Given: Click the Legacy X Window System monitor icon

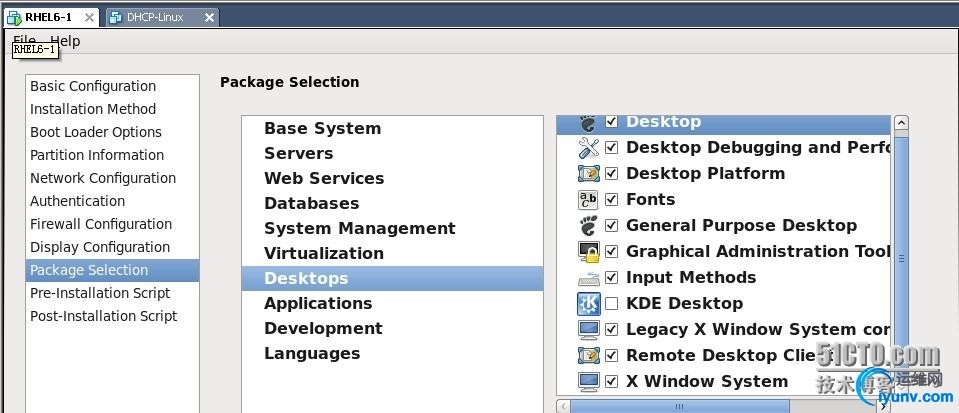Looking at the screenshot, I should click(588, 330).
